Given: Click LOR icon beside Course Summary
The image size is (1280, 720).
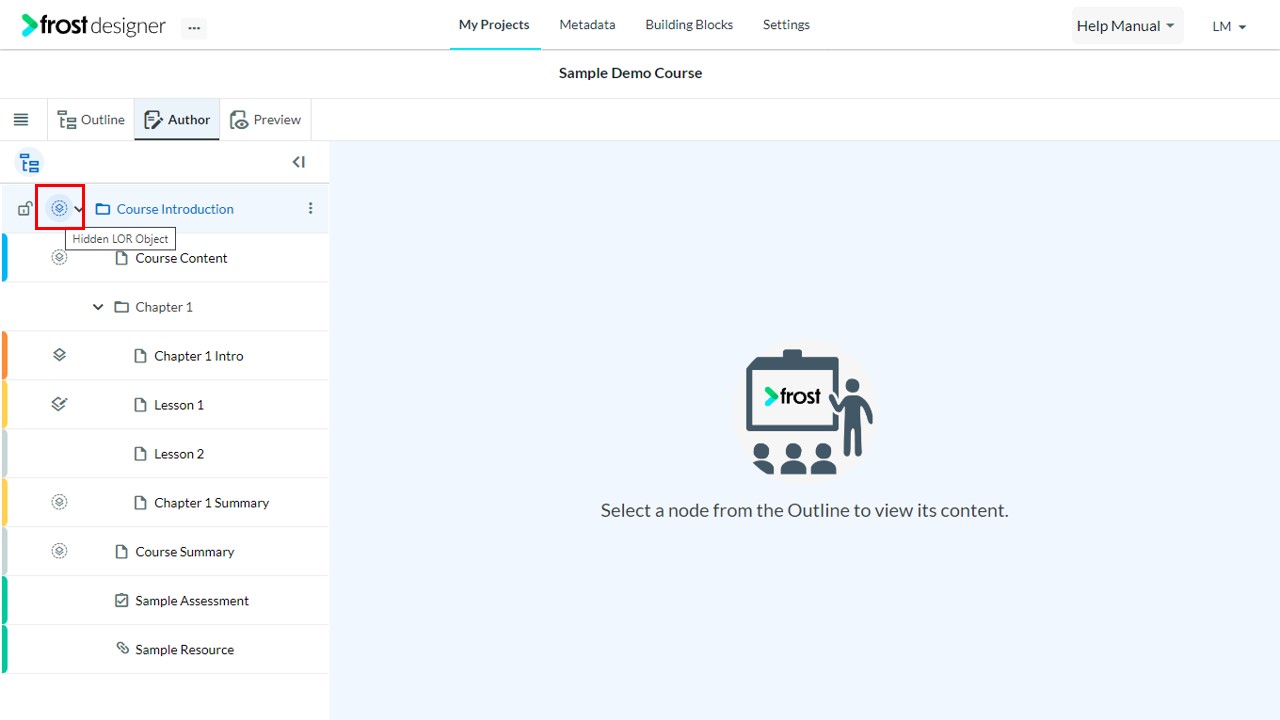Looking at the screenshot, I should 59,551.
